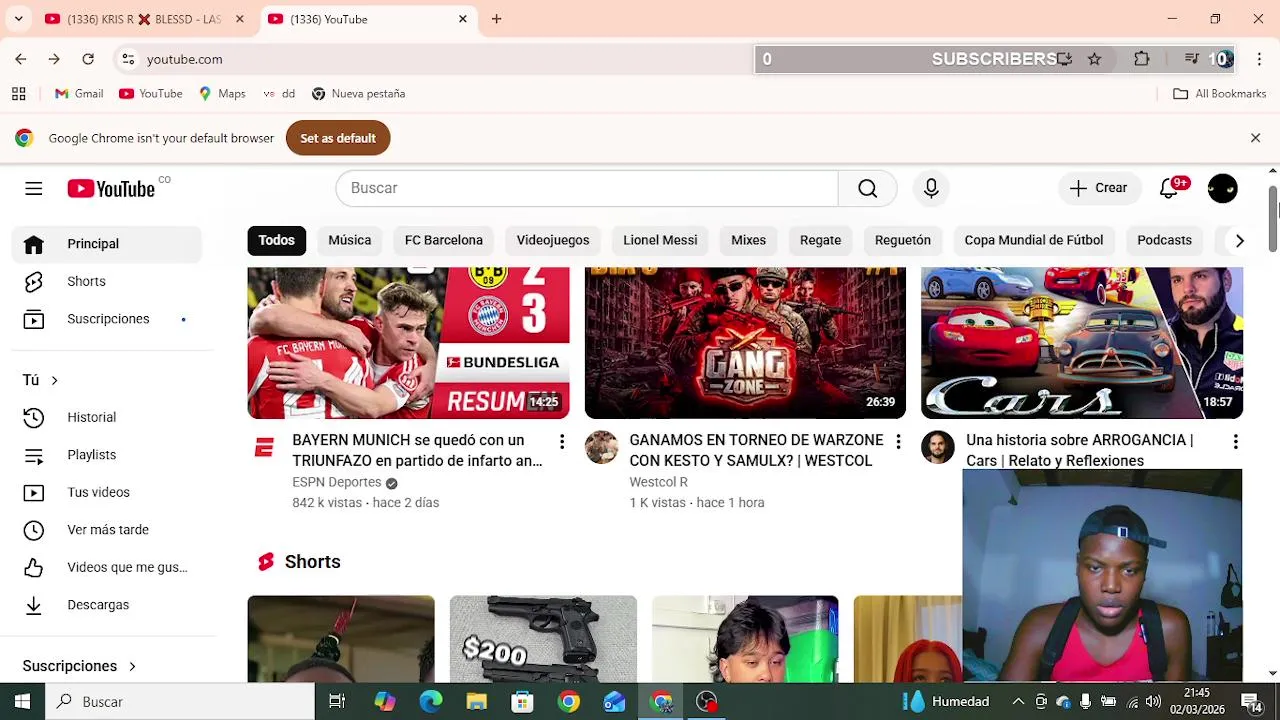The width and height of the screenshot is (1280, 720).
Task: Open options for BAYERN MUNICH video
Action: (562, 441)
